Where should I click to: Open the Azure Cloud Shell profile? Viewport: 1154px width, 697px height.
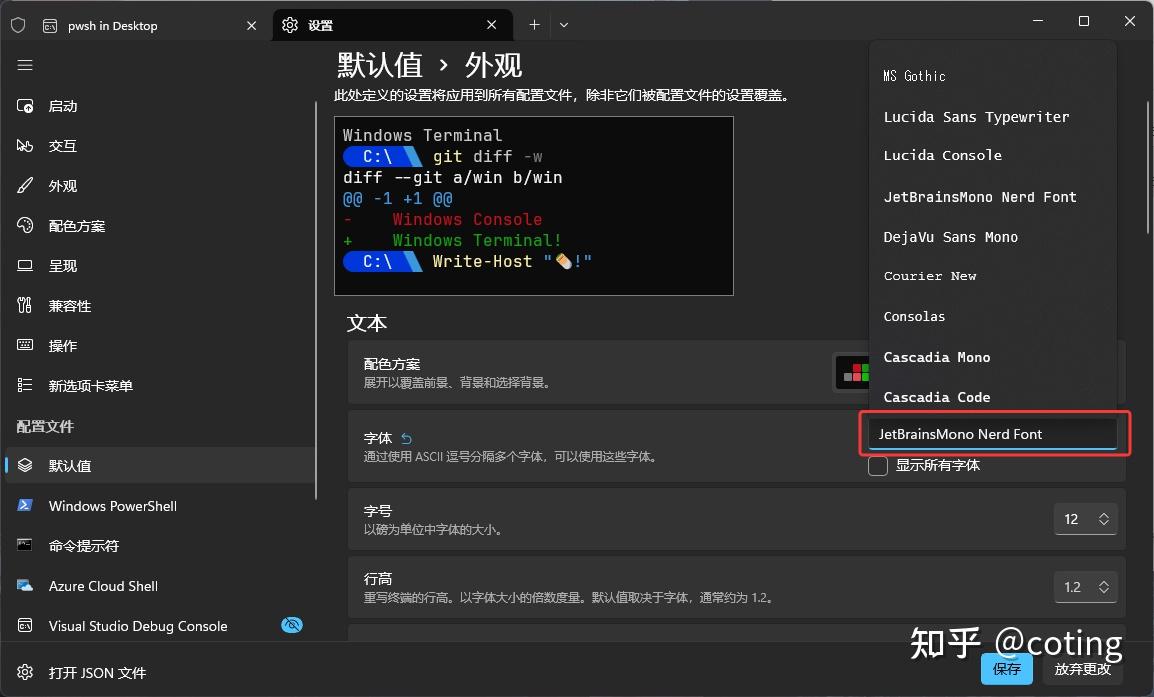[159, 586]
